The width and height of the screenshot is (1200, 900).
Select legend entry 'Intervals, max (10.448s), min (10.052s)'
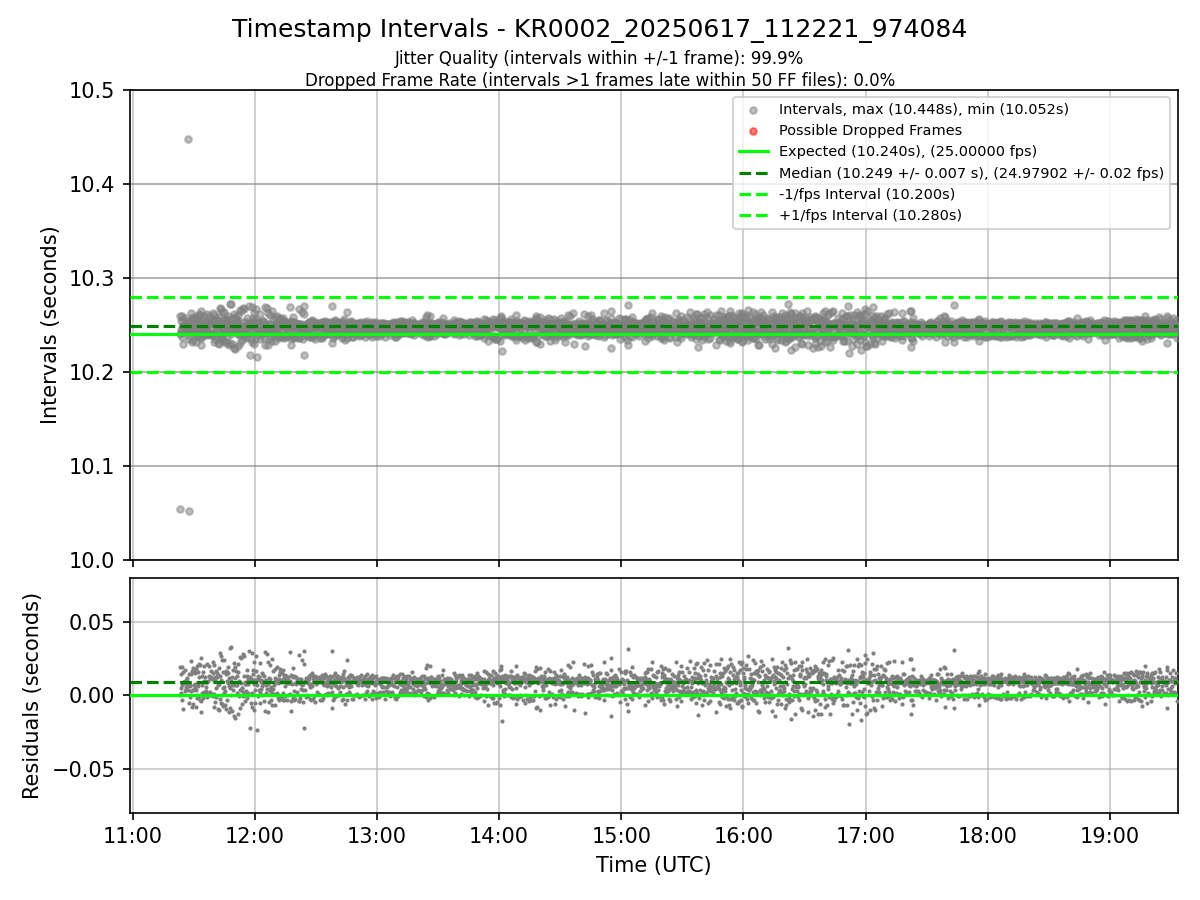924,110
